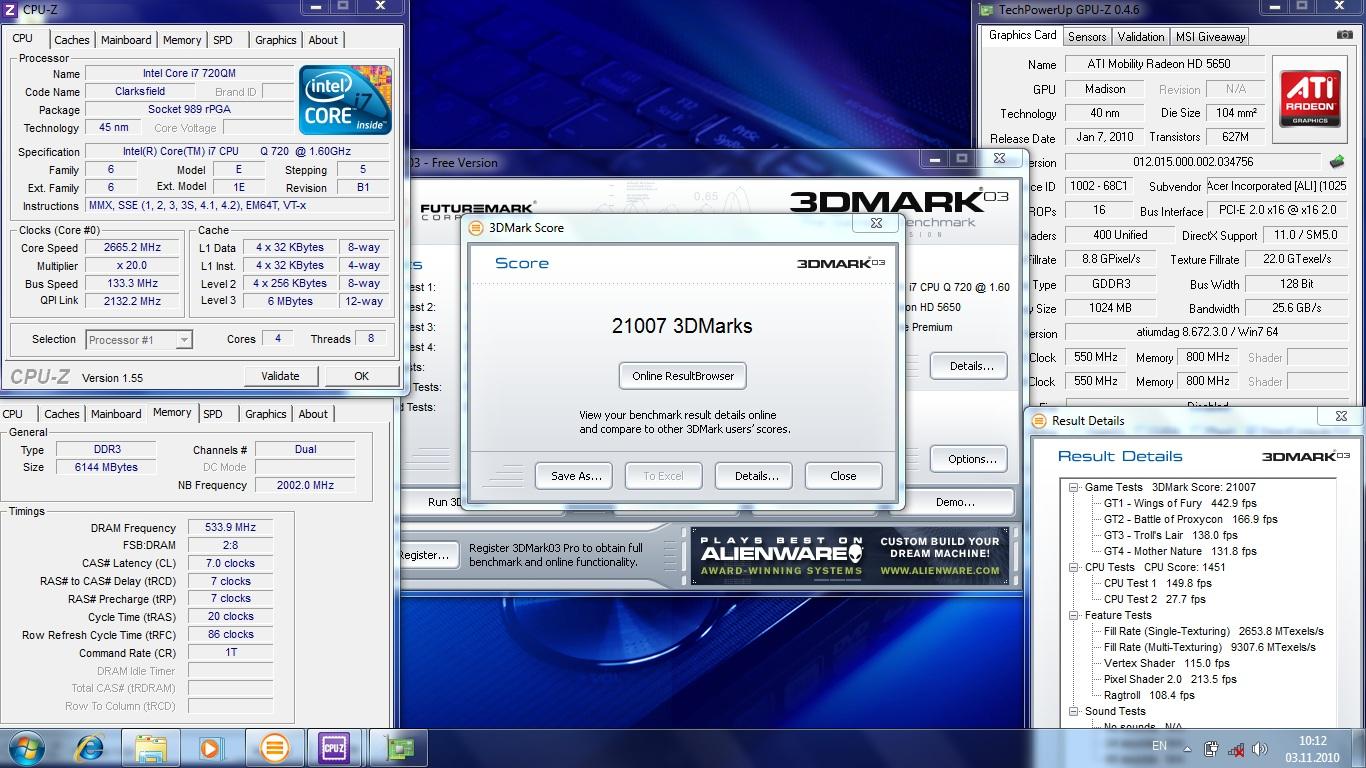Show hidden tray icons arrow
1366x768 pixels.
coord(1189,748)
